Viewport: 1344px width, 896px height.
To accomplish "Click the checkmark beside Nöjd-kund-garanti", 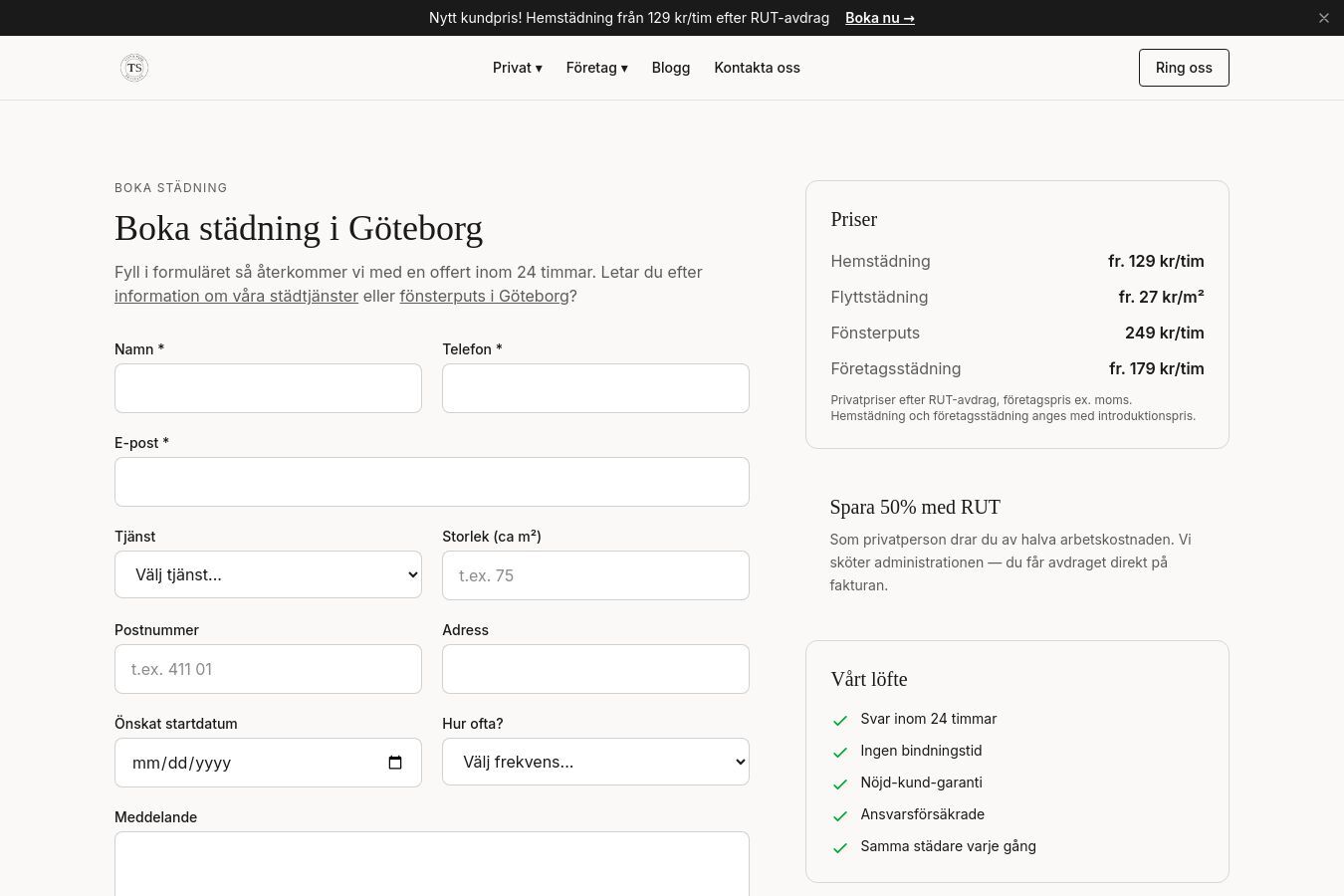I will pyautogui.click(x=840, y=784).
